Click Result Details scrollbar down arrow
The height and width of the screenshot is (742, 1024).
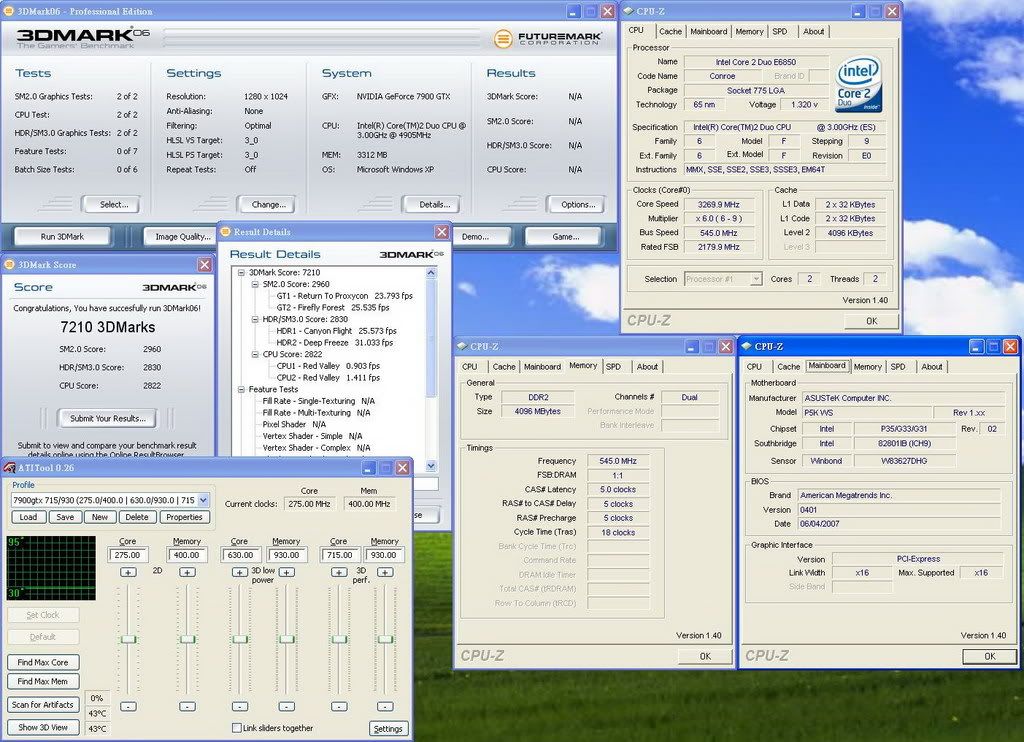[431, 466]
